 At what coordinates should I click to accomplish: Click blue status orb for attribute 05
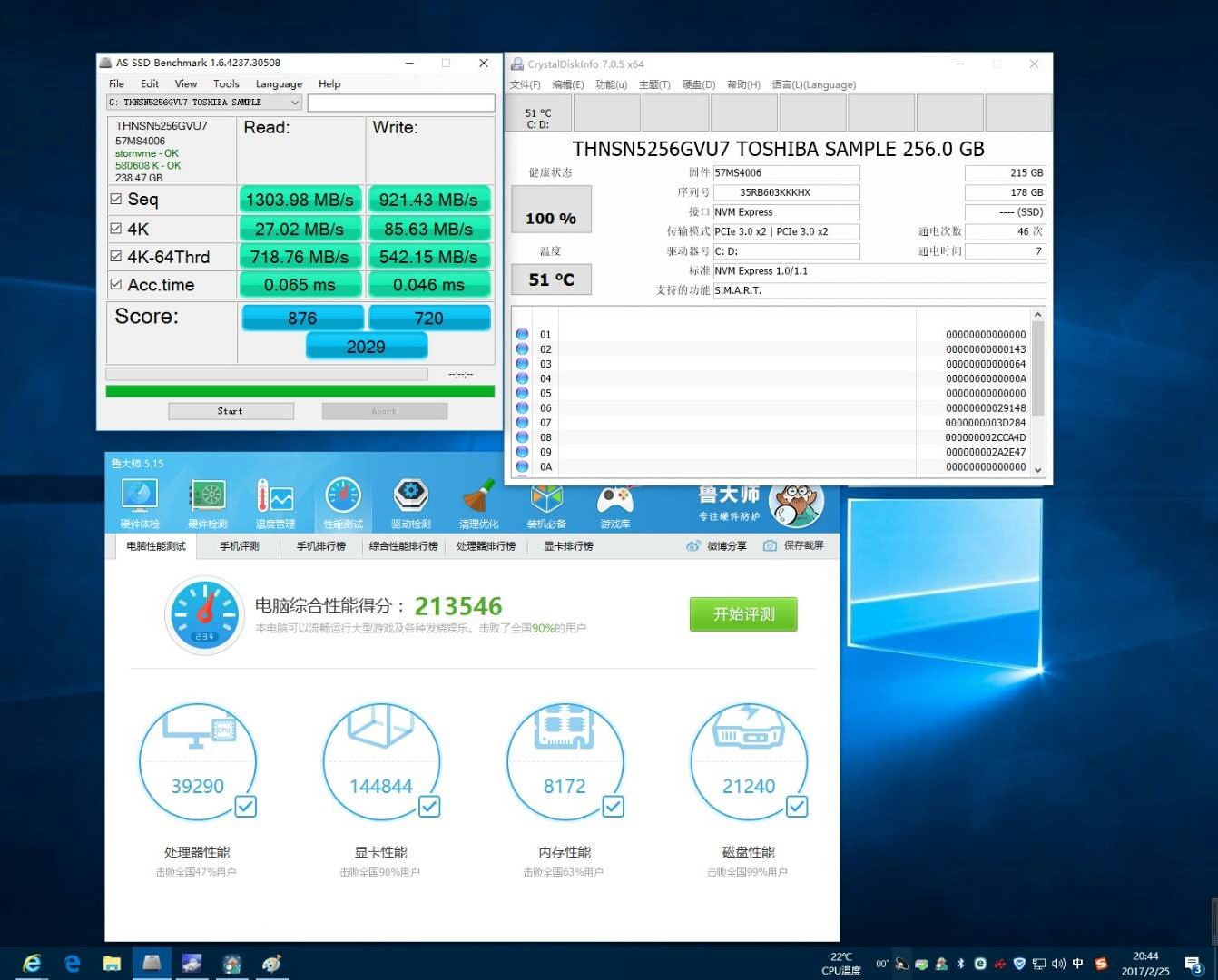pyautogui.click(x=522, y=393)
